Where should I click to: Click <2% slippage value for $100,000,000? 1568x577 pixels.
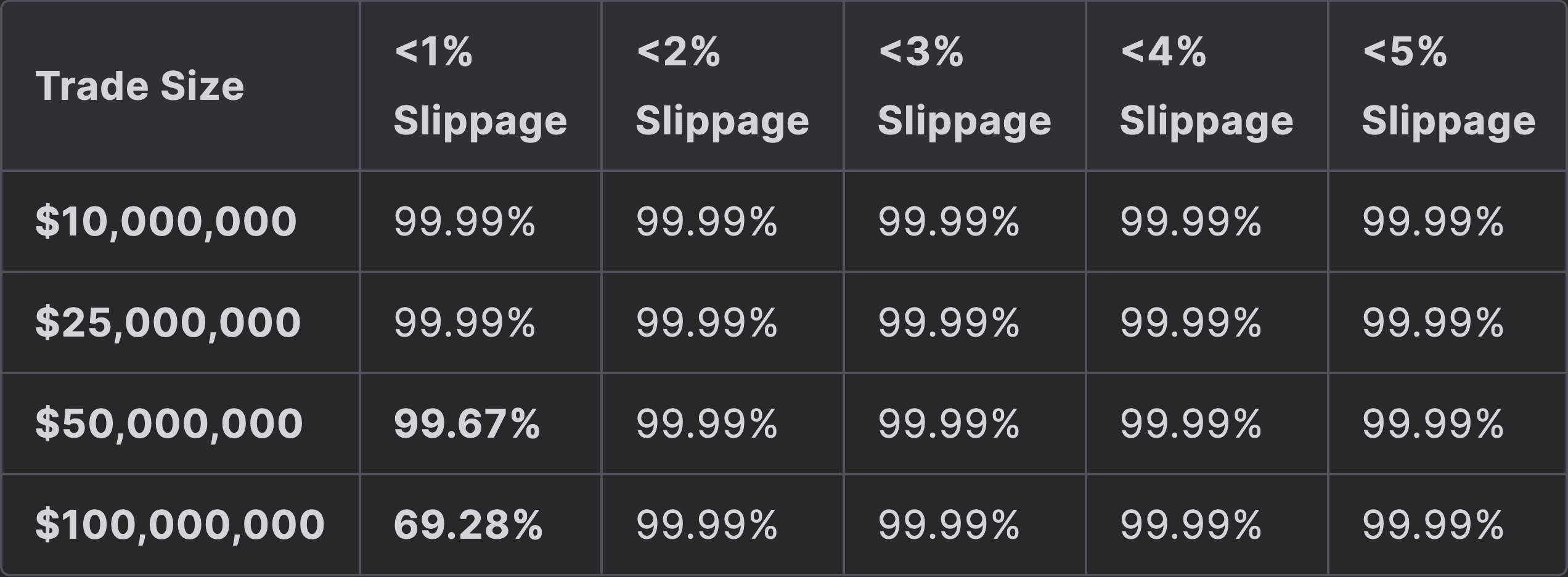point(706,525)
